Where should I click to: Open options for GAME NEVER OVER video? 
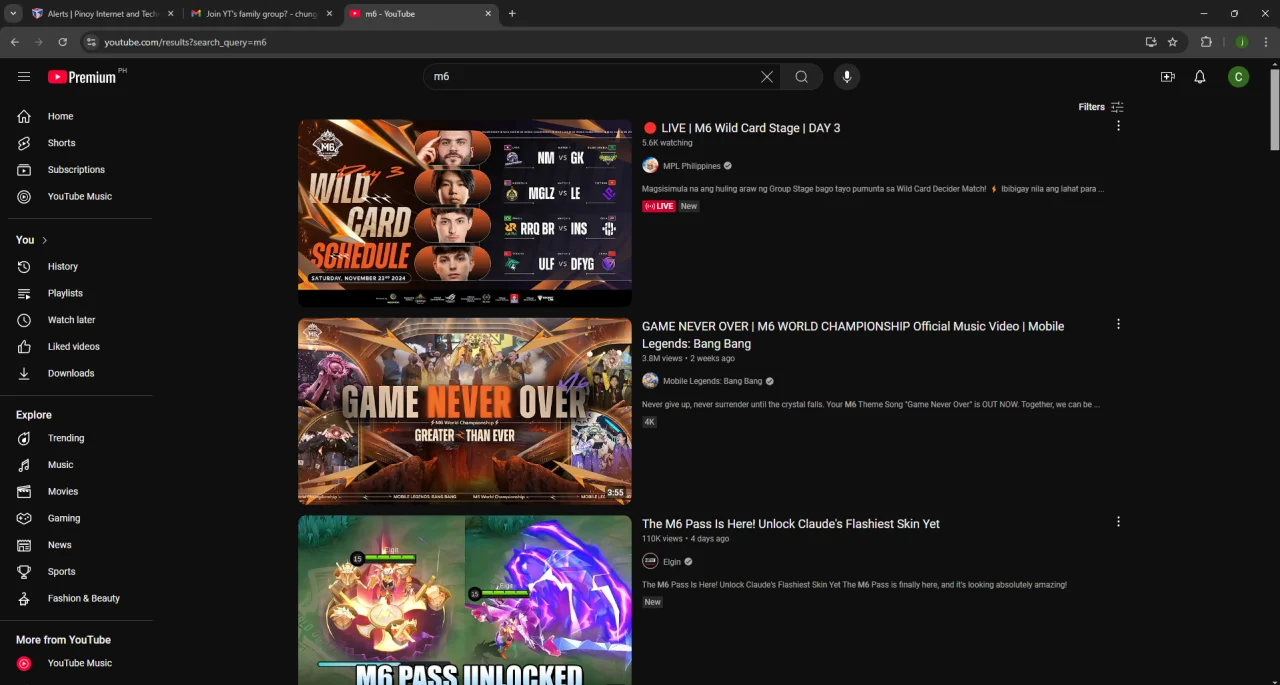(x=1118, y=324)
